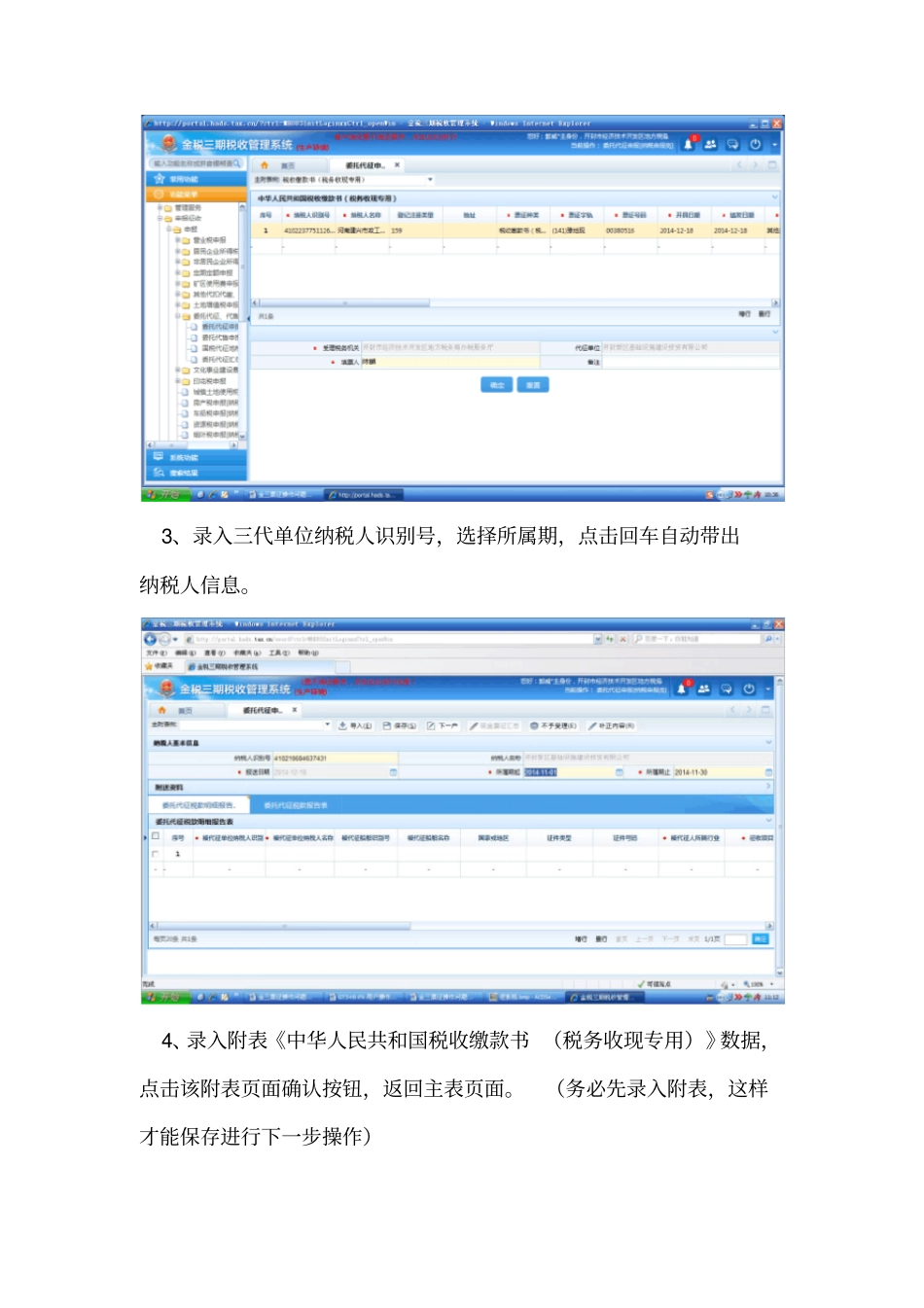Viewport: 924px width, 1308px height.
Task: Click the power icon in the upper screenshot header
Action: 755,144
